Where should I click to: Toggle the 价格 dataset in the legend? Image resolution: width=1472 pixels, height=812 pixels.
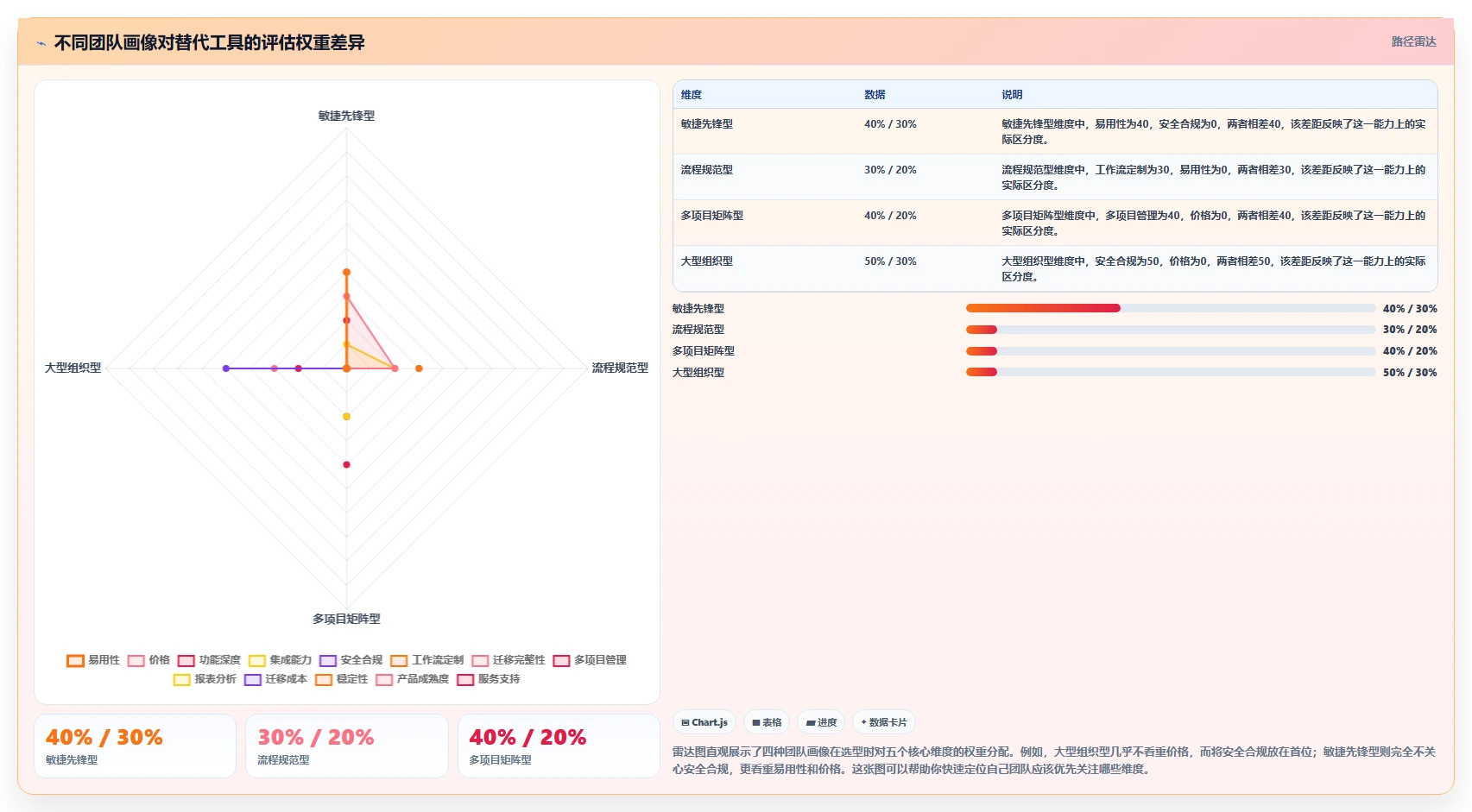coord(148,660)
